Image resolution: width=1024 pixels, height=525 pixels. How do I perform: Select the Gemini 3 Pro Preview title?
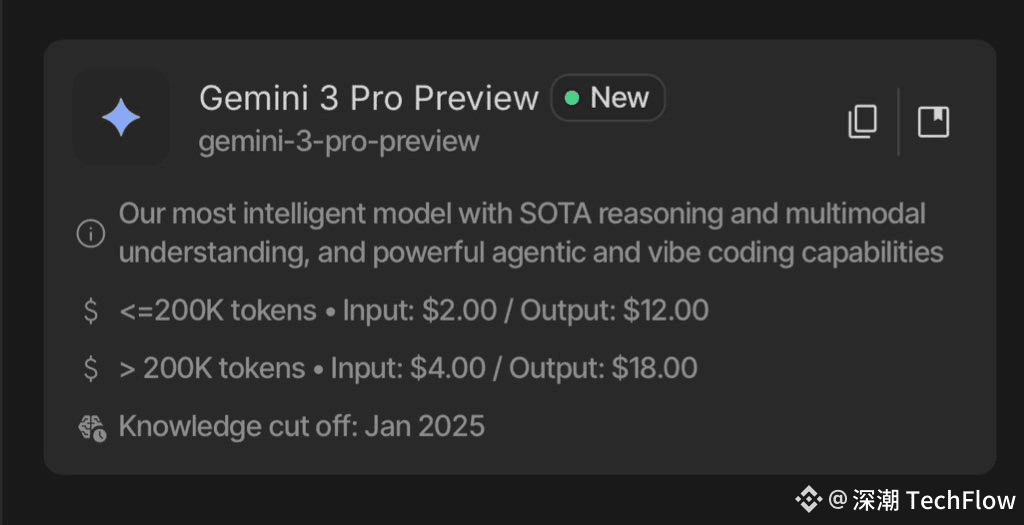[368, 98]
